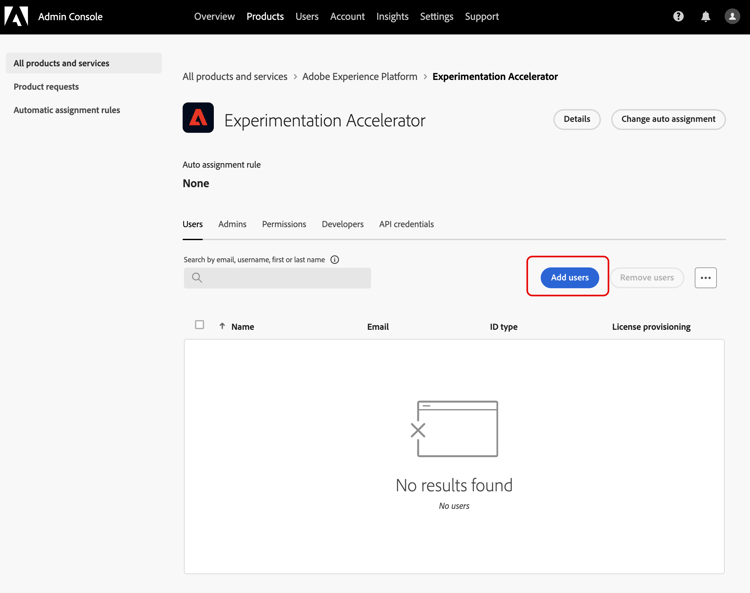This screenshot has width=750, height=593.
Task: Click the Email column header
Action: (x=378, y=327)
